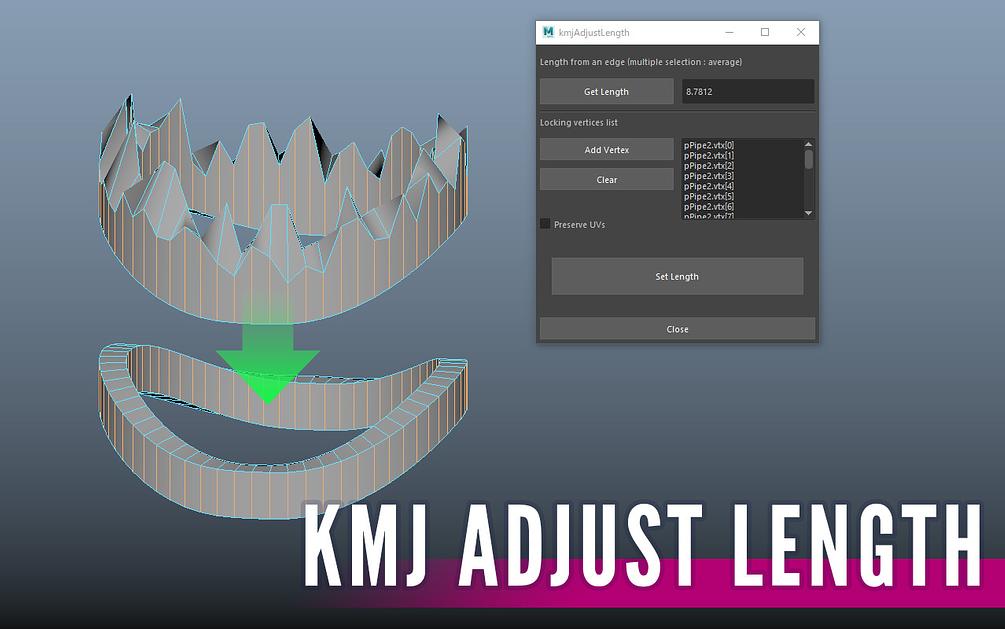The image size is (1005, 629).
Task: Select pPipe2.vtx[1] from the list
Action: 710,157
